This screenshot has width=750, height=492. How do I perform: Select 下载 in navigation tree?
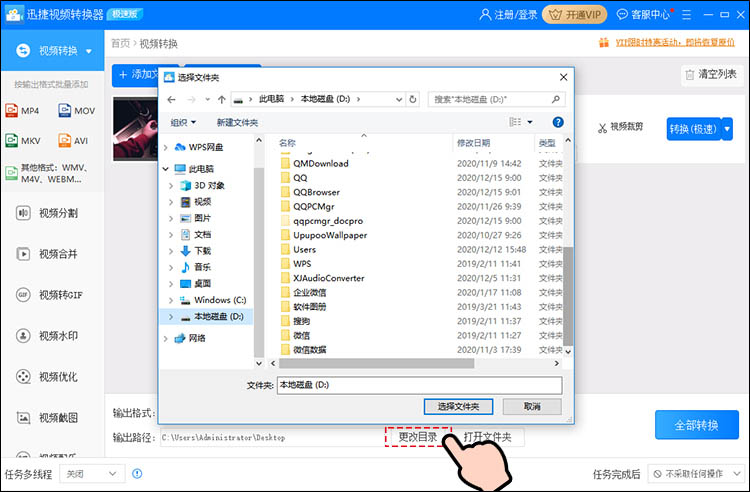[195, 251]
